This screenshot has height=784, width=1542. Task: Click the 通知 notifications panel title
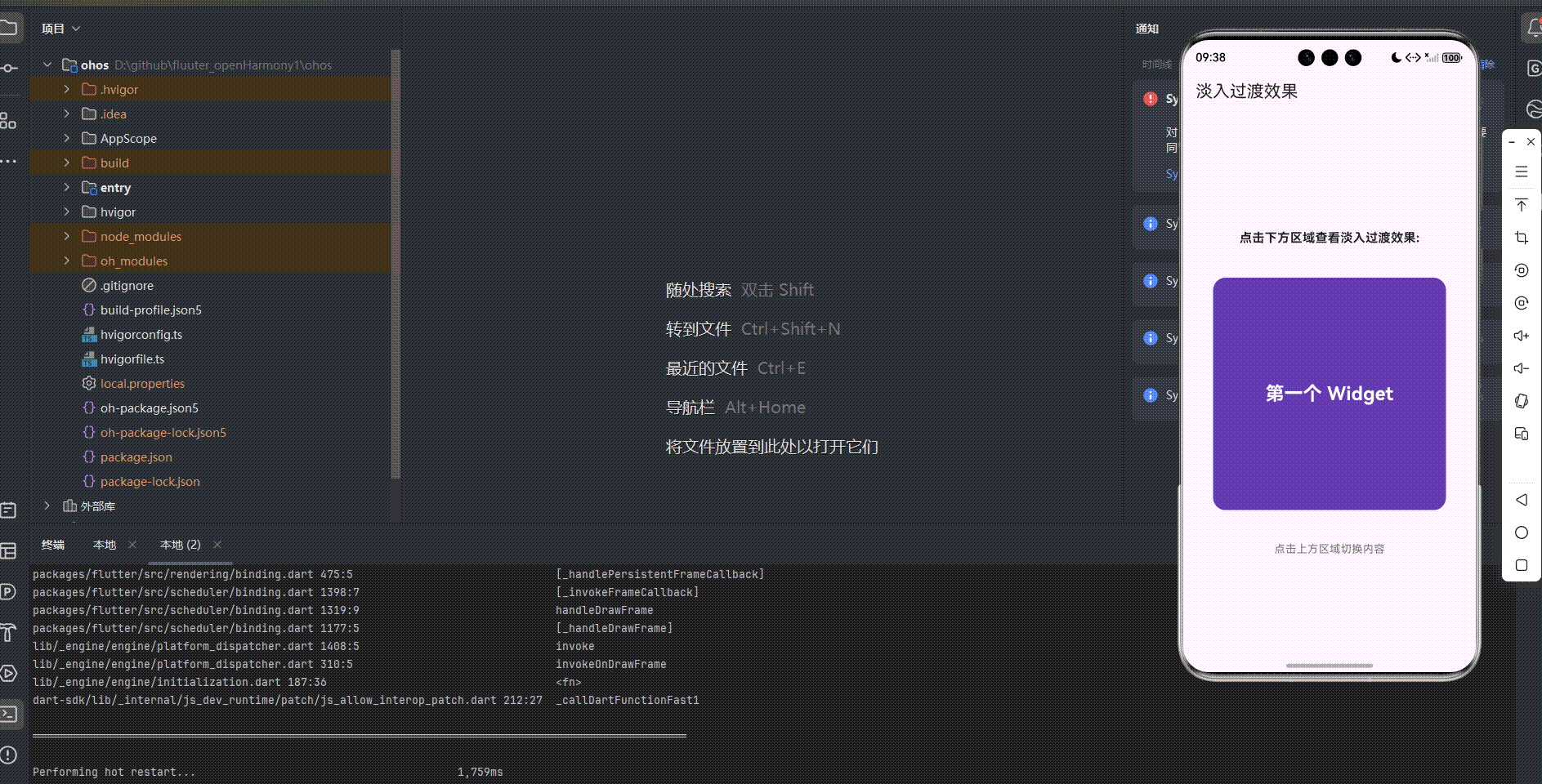(1146, 29)
